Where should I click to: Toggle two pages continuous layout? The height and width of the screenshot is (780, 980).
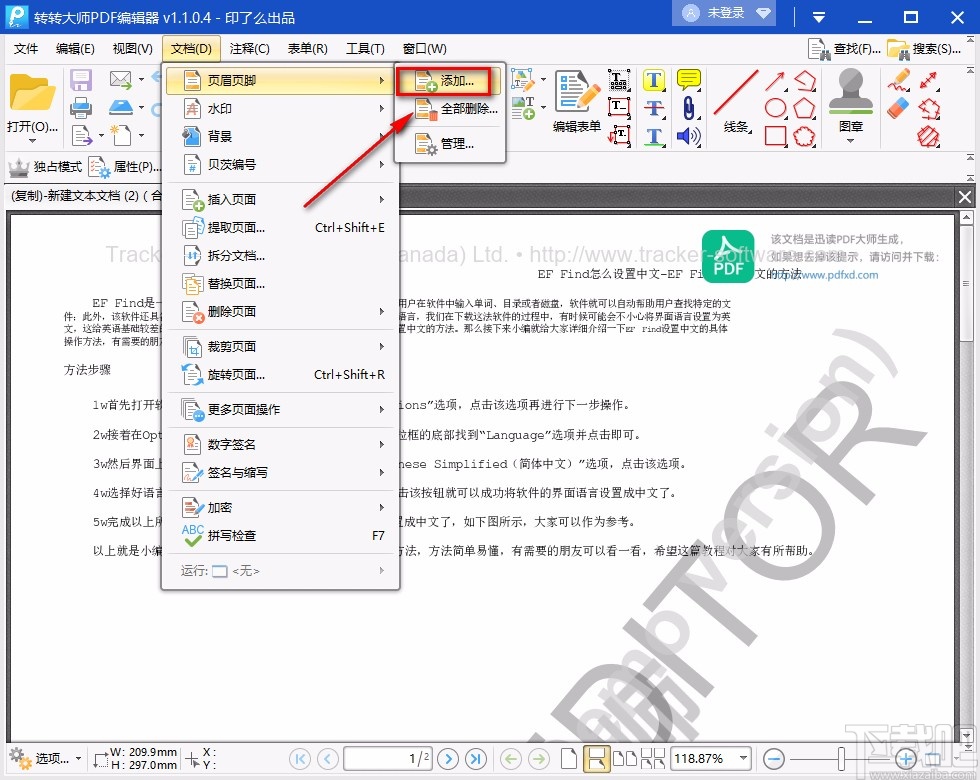pos(652,759)
